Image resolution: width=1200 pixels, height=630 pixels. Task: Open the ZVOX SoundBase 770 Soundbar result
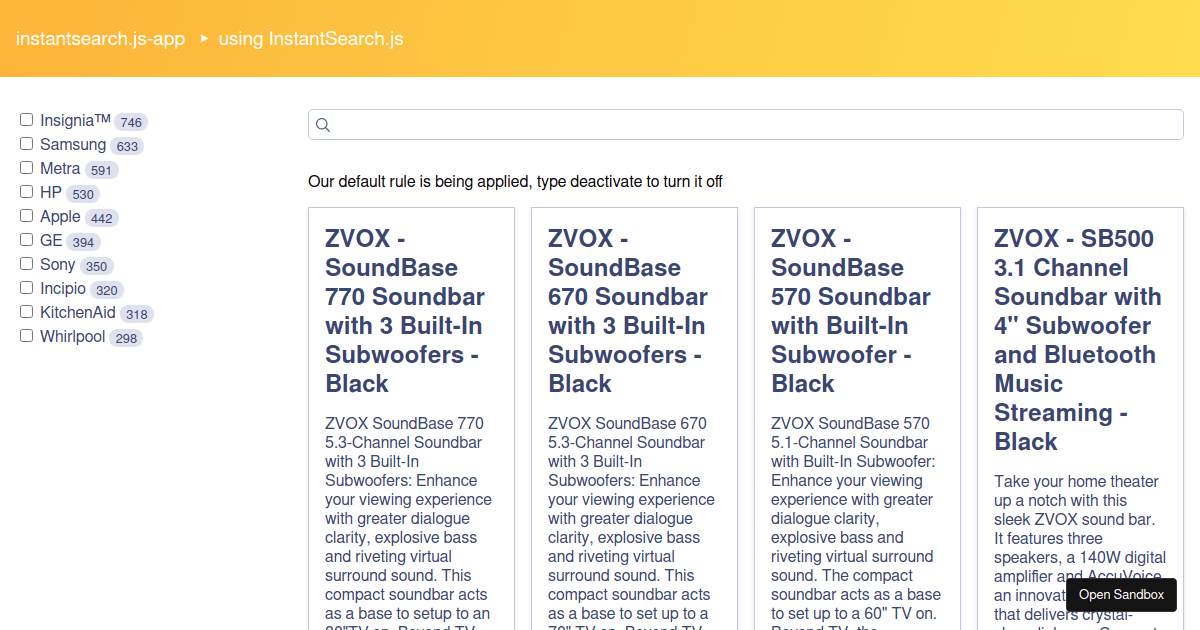(405, 311)
